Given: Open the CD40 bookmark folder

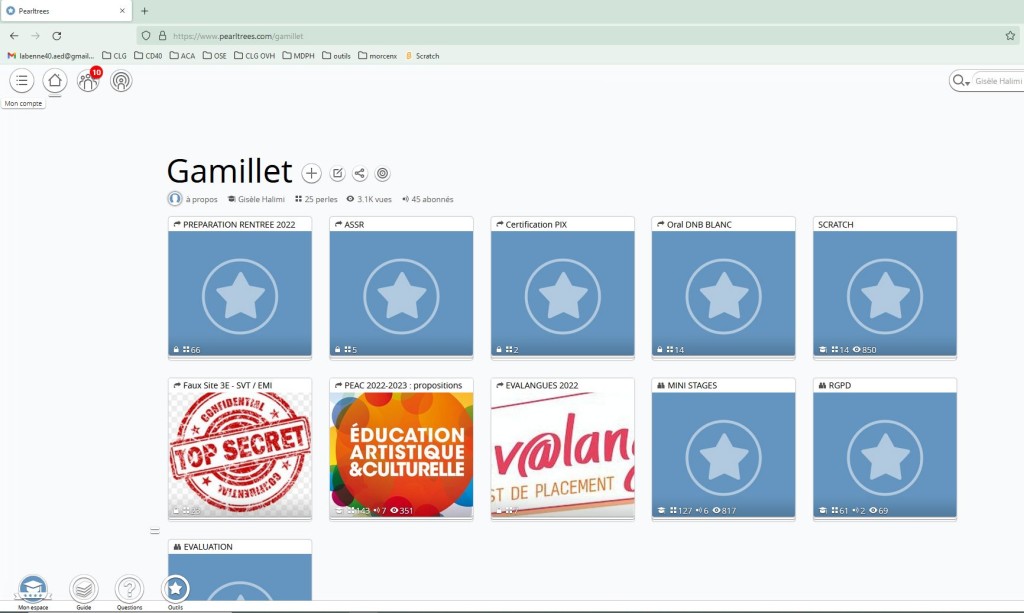Looking at the screenshot, I should click(148, 56).
